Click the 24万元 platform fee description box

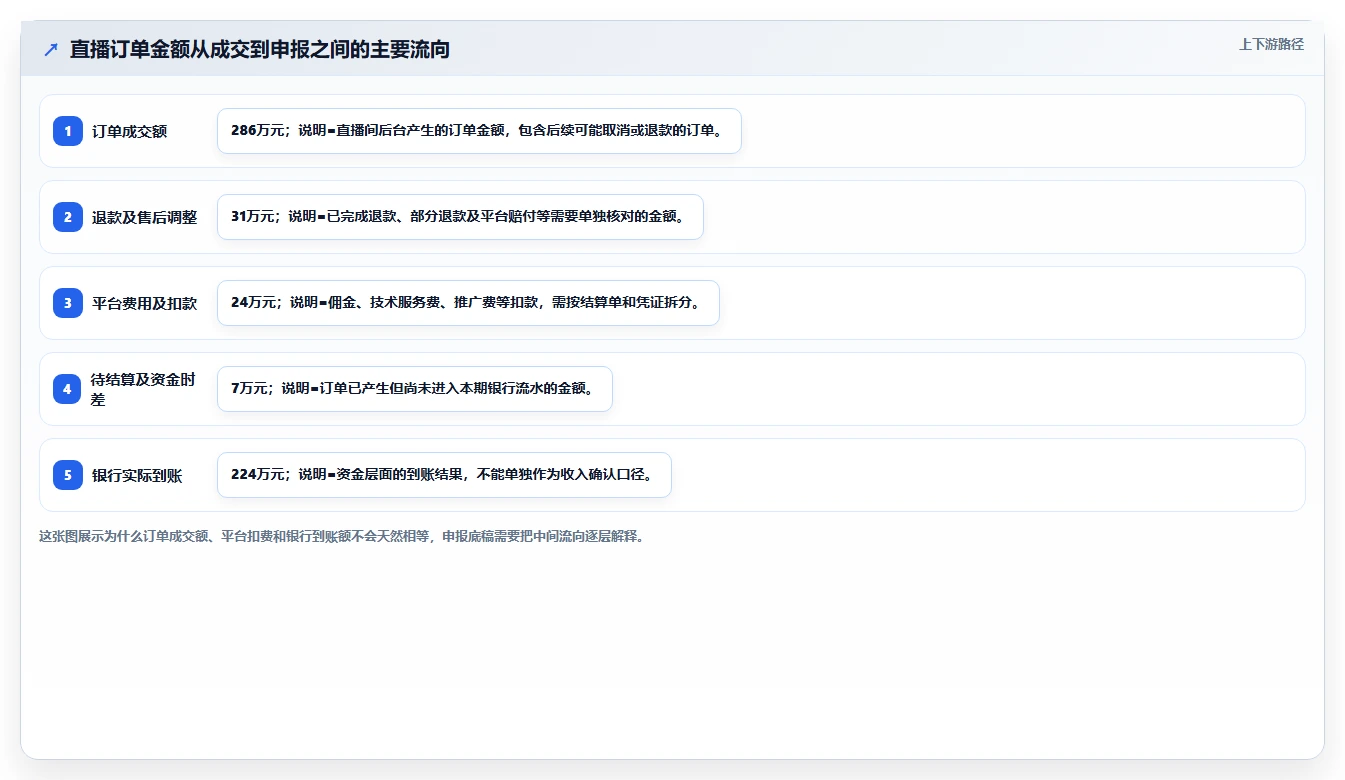point(468,303)
